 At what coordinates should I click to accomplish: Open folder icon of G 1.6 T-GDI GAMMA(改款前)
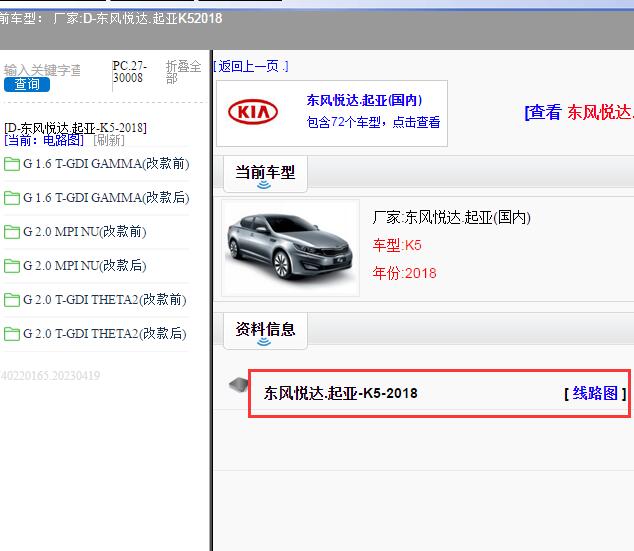(x=12, y=164)
